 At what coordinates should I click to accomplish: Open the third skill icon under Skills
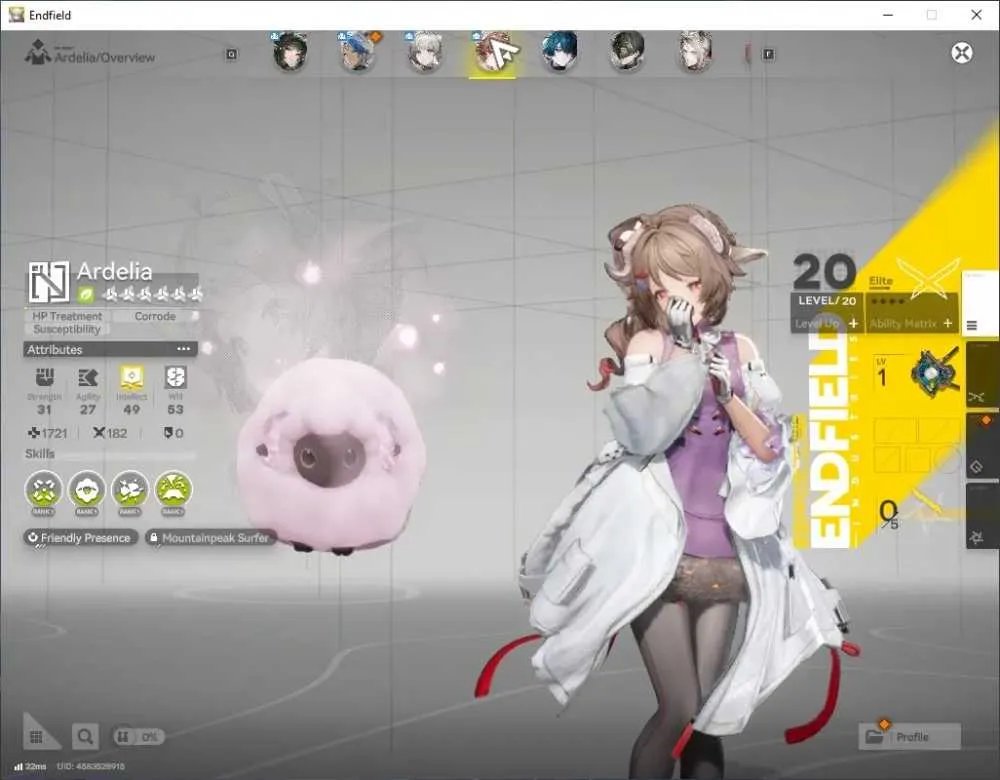(129, 490)
